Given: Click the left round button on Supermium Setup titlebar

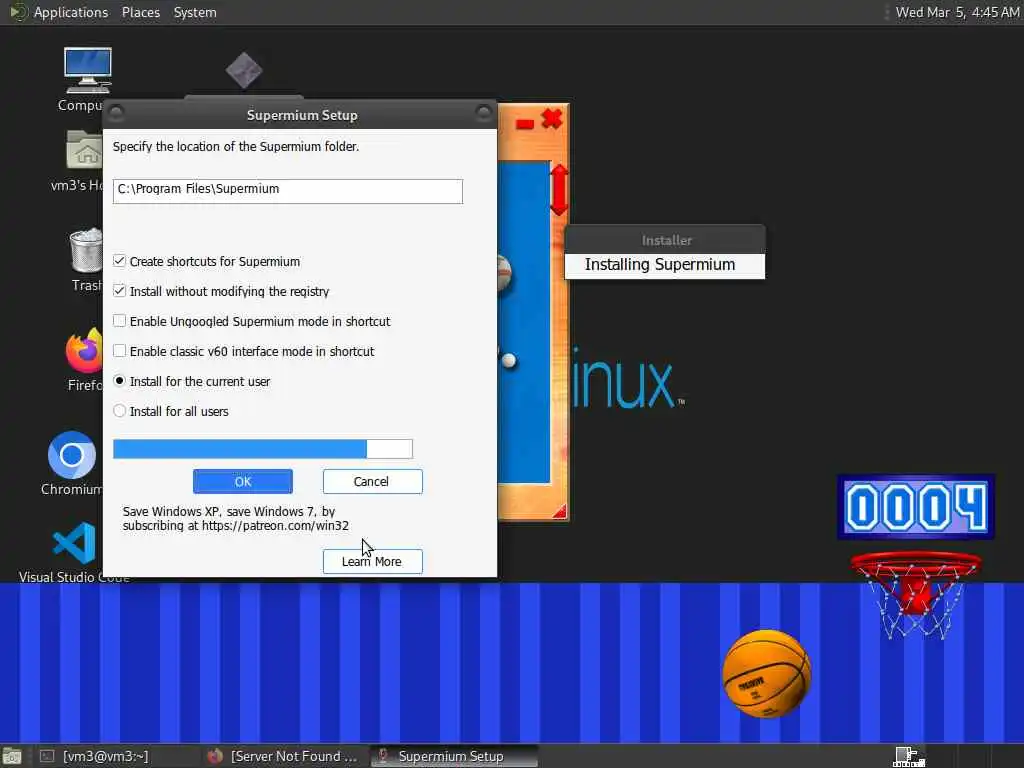Looking at the screenshot, I should pyautogui.click(x=116, y=114).
